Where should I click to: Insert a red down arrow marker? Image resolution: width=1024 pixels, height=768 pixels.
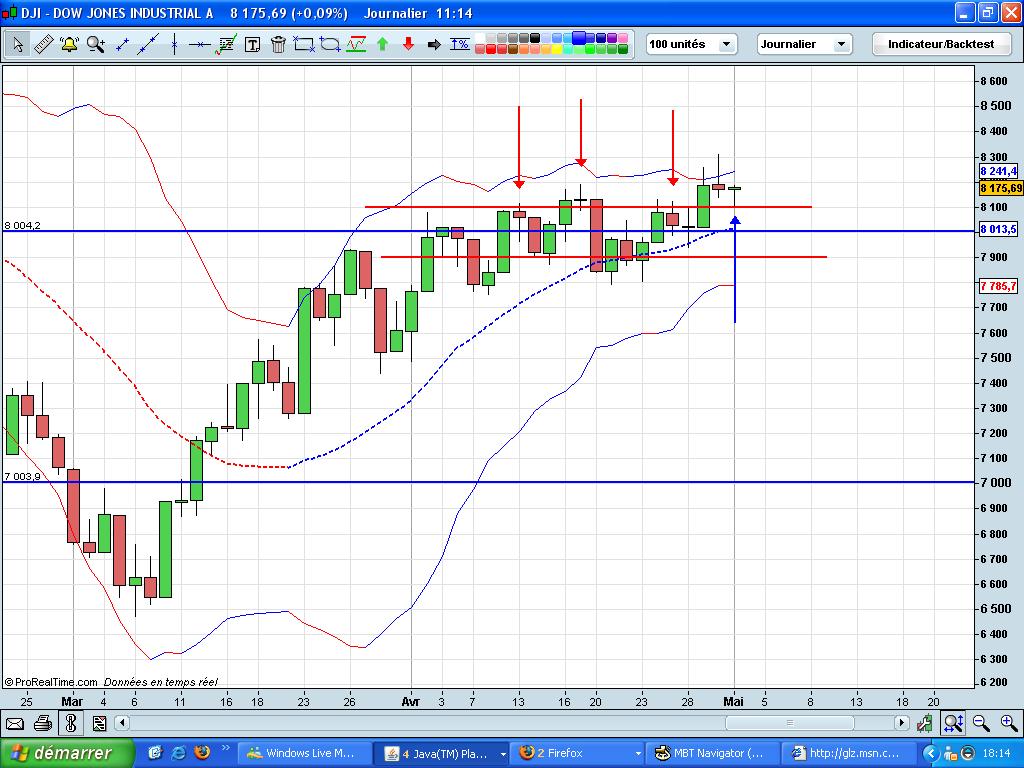(408, 44)
